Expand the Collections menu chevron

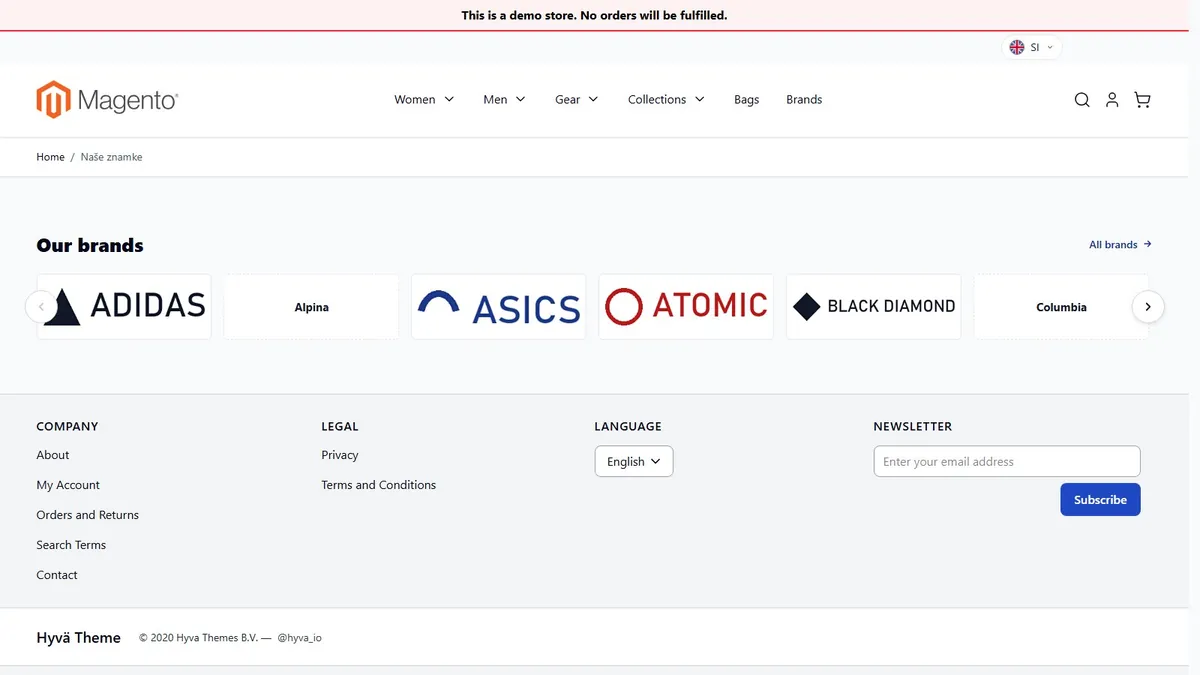(699, 99)
